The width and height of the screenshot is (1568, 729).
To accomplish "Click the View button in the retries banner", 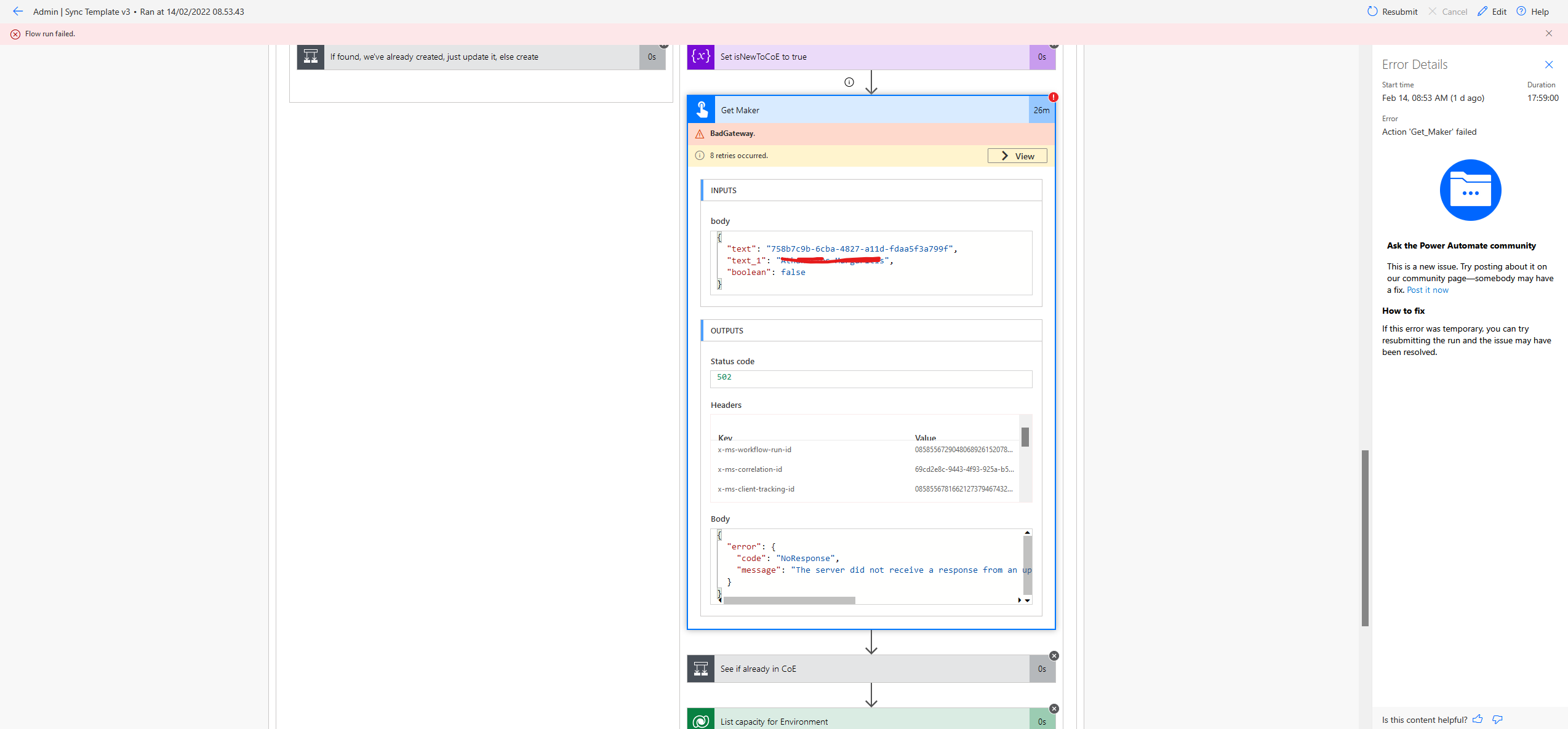I will (x=1017, y=156).
